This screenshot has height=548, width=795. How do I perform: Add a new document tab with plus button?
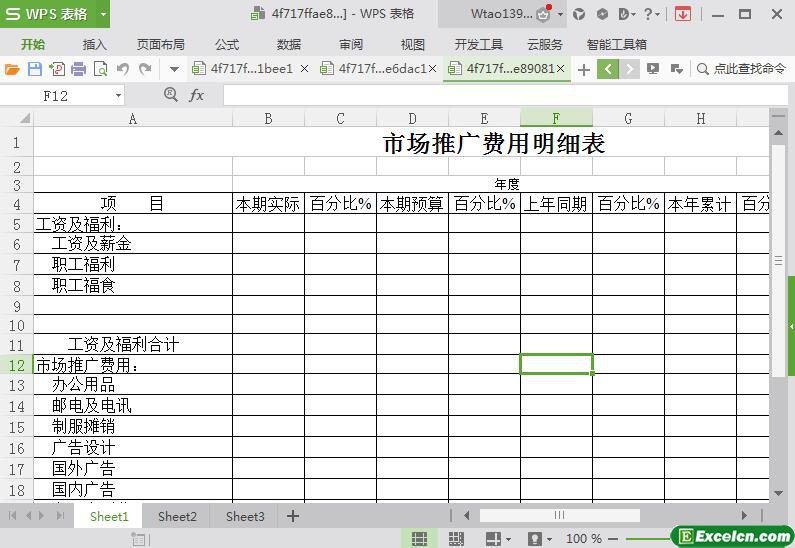584,69
